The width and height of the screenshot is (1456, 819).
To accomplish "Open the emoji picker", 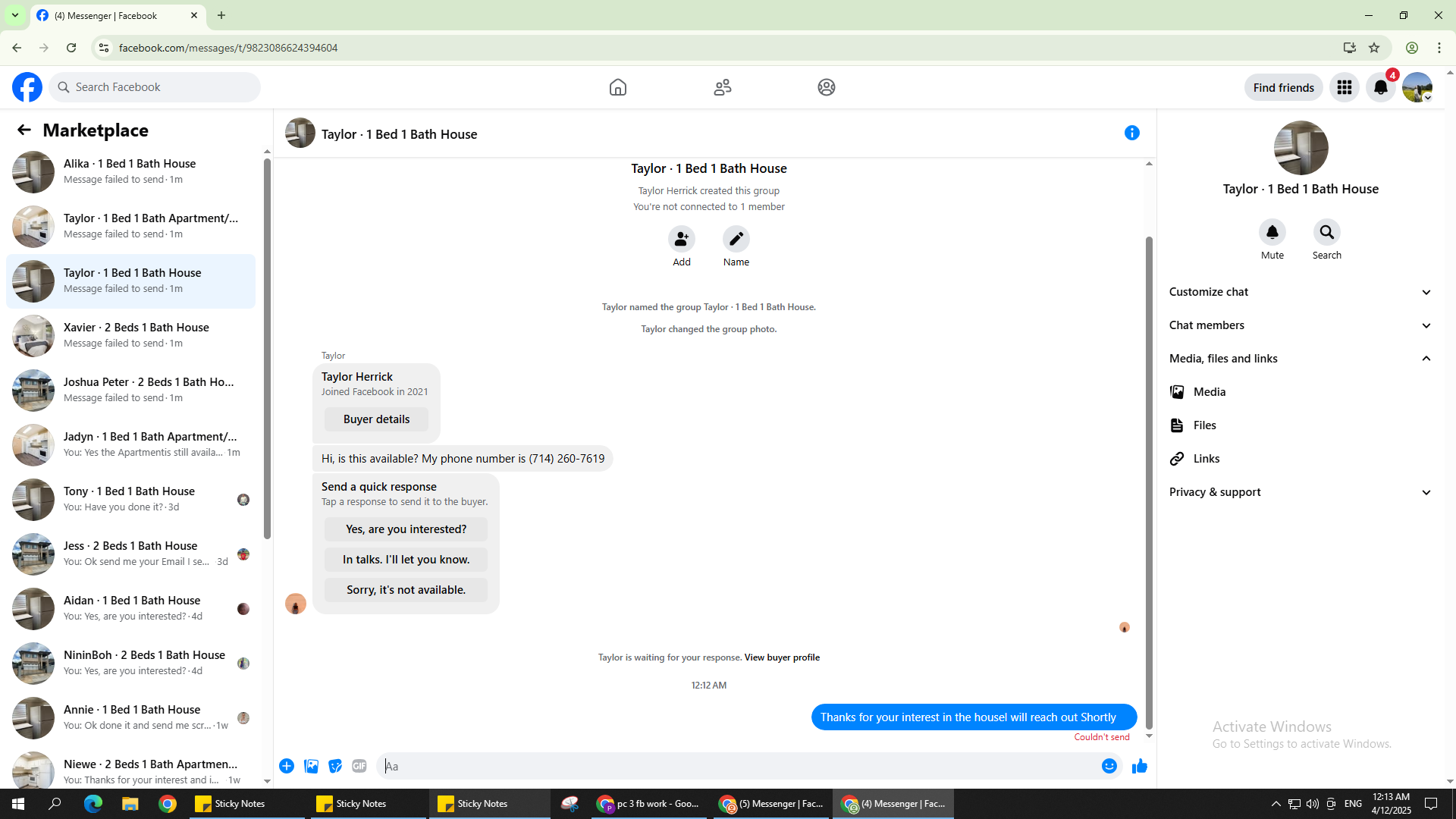I will coord(1109,766).
